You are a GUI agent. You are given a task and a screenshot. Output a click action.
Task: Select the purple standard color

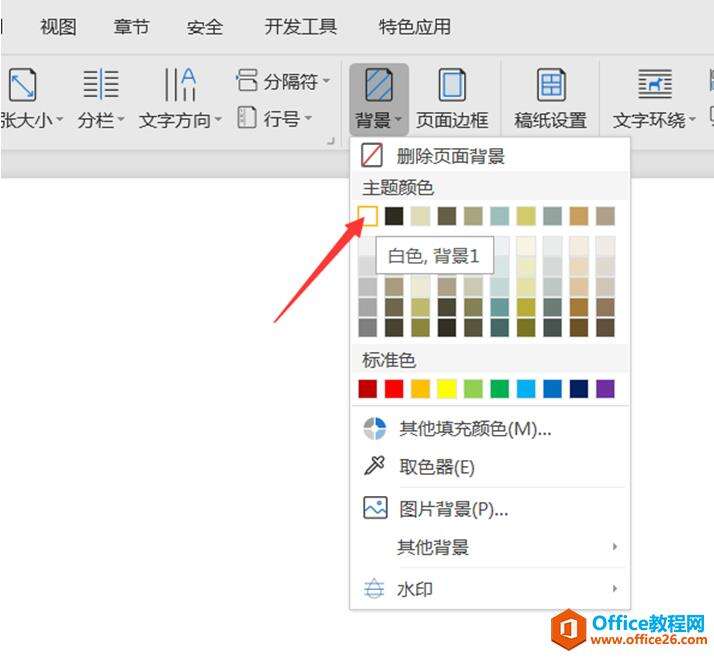(x=605, y=389)
